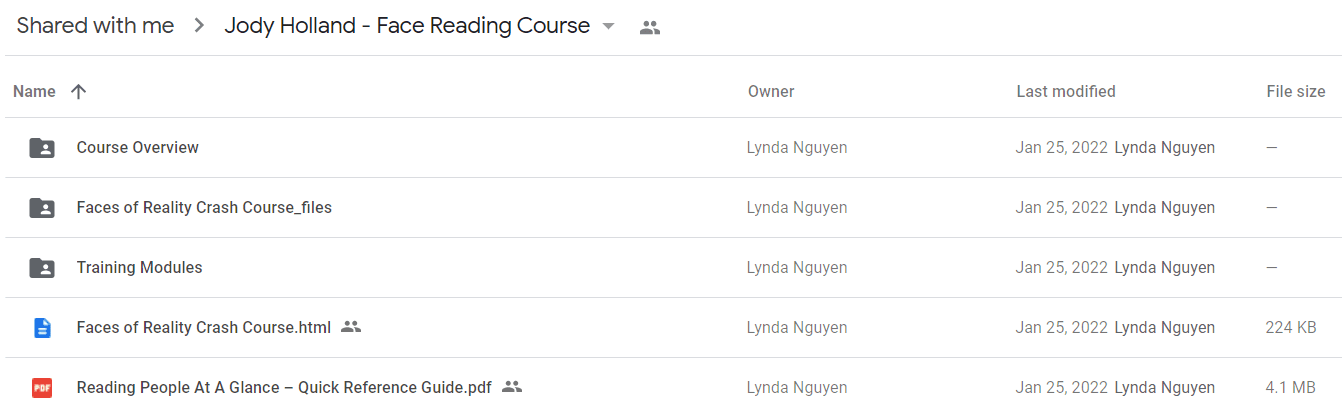Select the Training Modules folder icon
The image size is (1342, 410).
[x=42, y=268]
